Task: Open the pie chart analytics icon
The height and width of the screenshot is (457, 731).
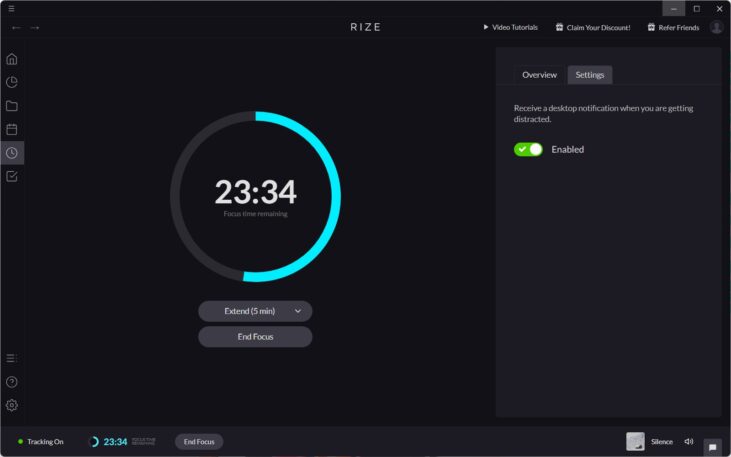Action: (12, 82)
